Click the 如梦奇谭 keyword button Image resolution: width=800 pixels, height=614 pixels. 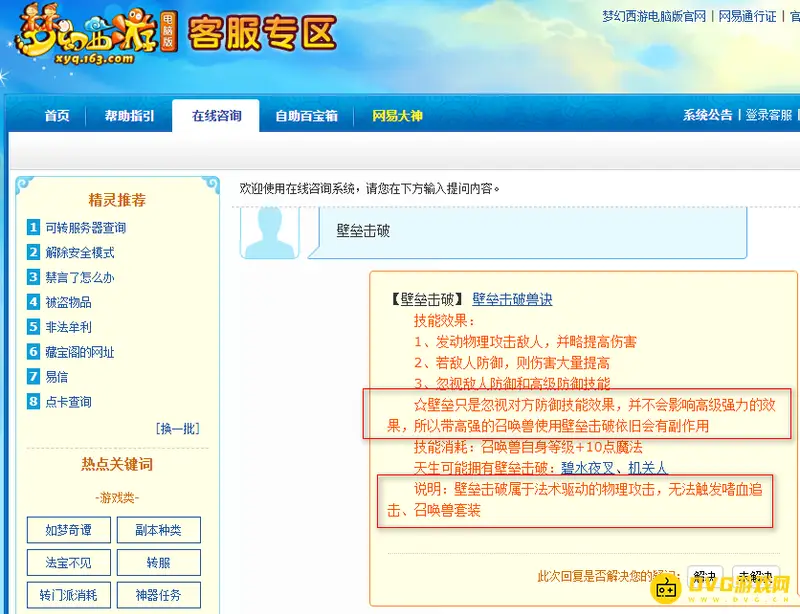point(69,530)
